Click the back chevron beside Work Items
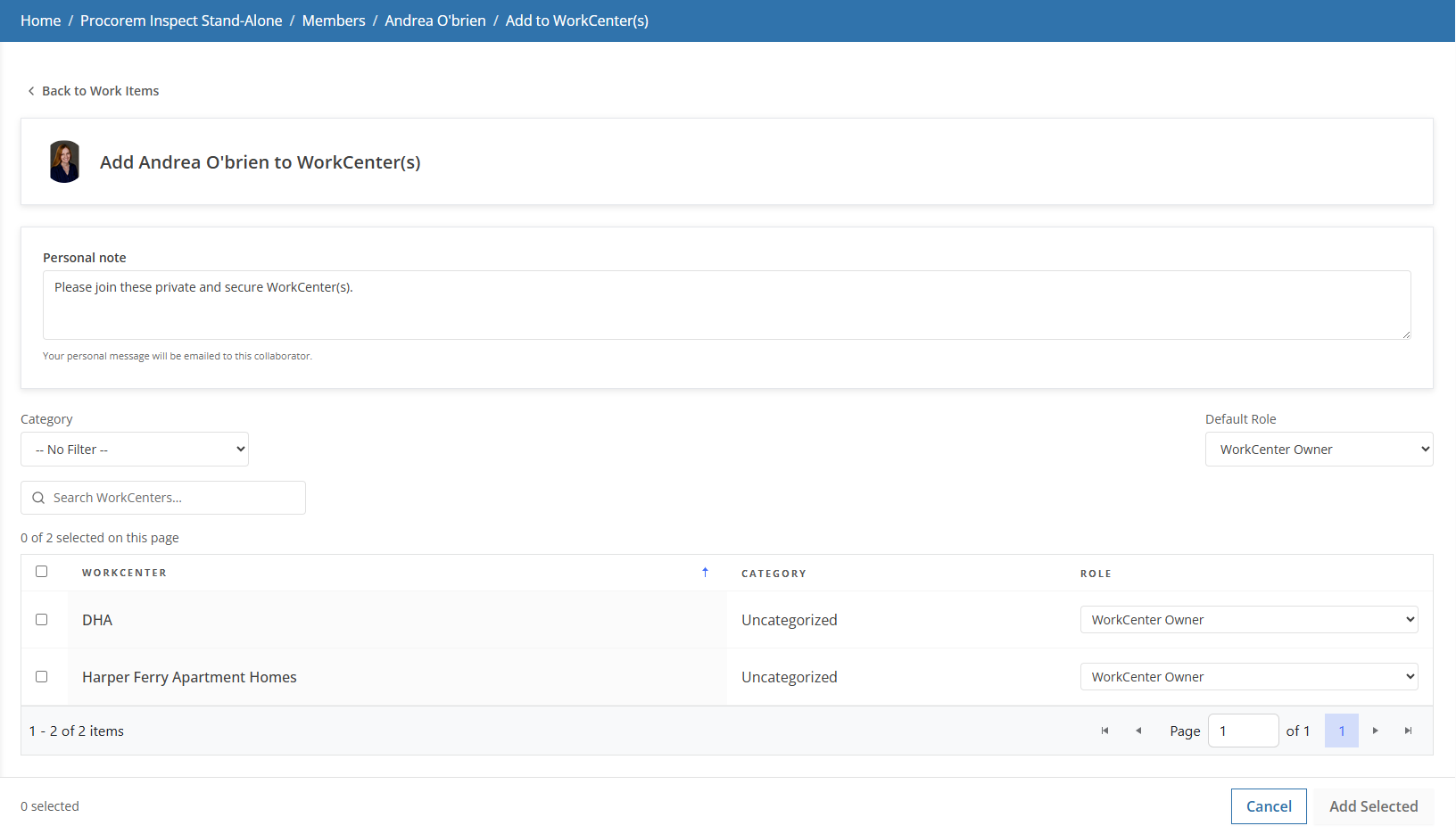The height and width of the screenshot is (834, 1456). pyautogui.click(x=31, y=91)
